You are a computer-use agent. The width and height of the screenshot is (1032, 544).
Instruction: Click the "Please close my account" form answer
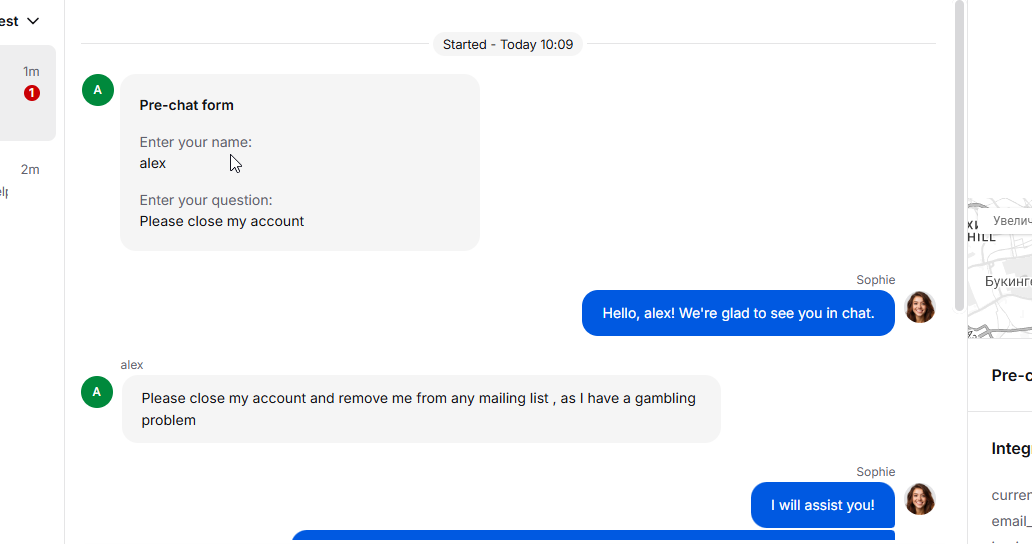(222, 221)
